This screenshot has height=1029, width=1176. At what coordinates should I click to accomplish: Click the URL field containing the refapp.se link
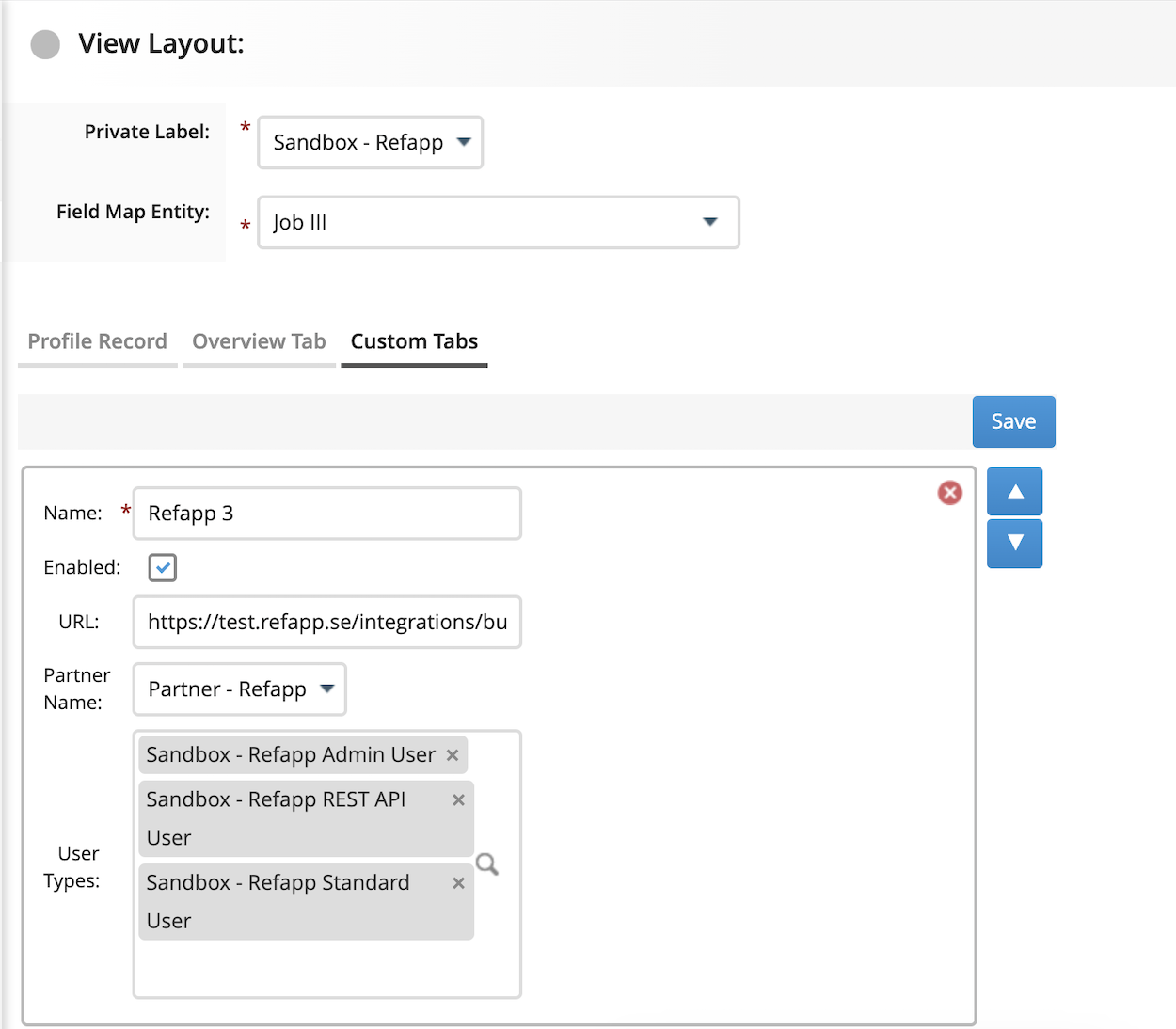(326, 622)
